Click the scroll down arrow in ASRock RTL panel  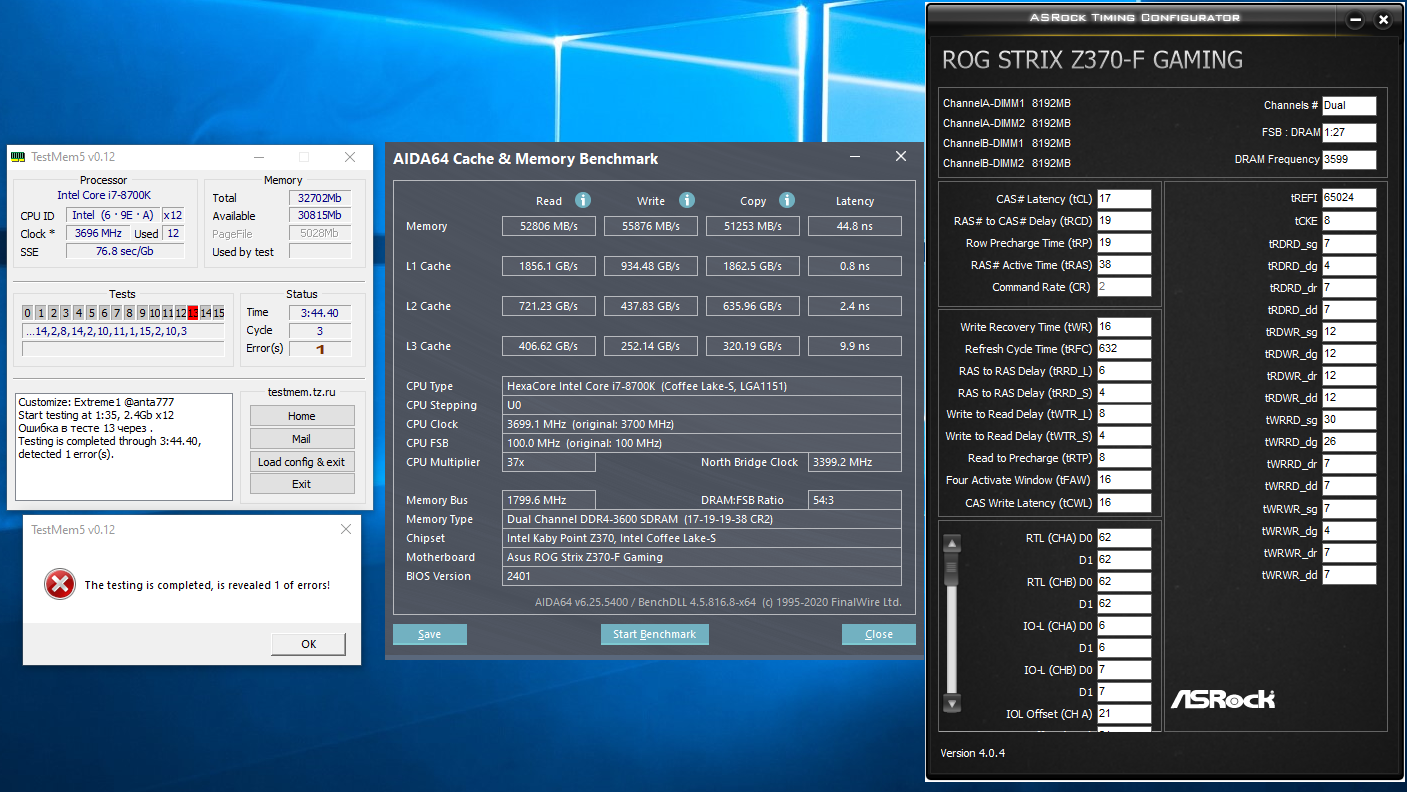pos(952,702)
